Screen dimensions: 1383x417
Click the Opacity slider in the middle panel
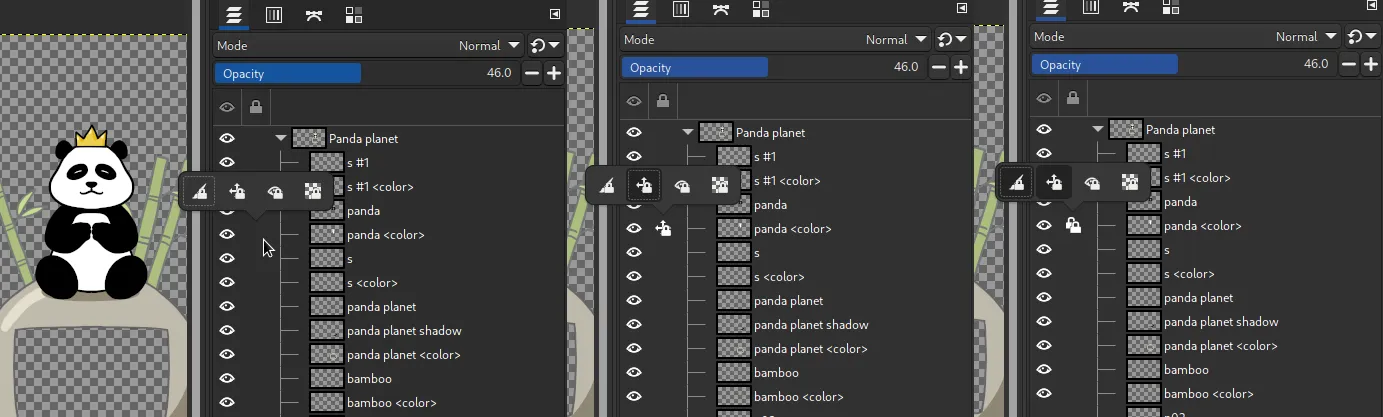click(774, 67)
